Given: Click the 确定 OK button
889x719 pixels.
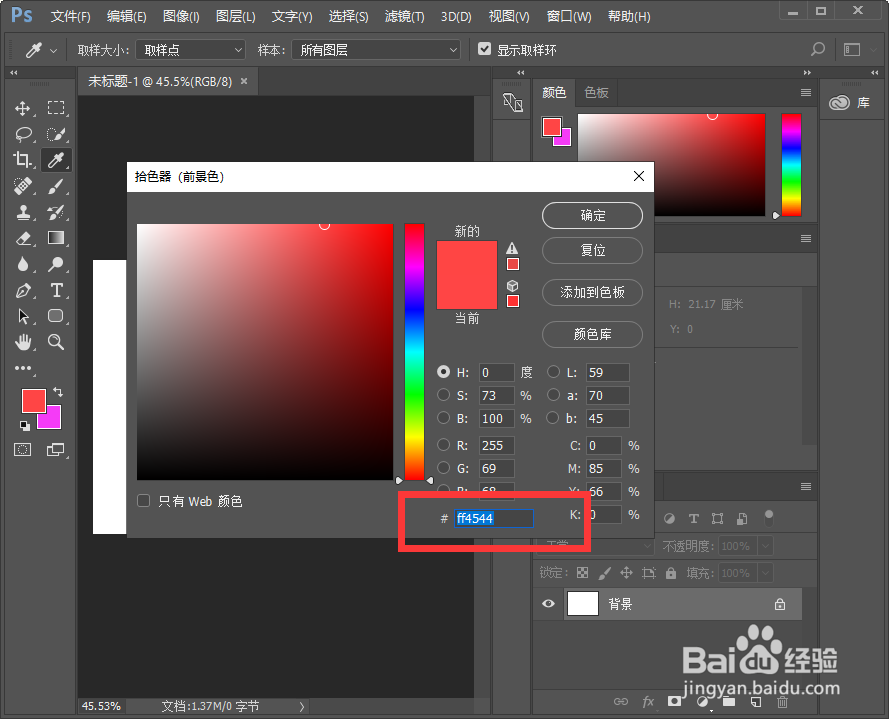Looking at the screenshot, I should click(x=592, y=215).
